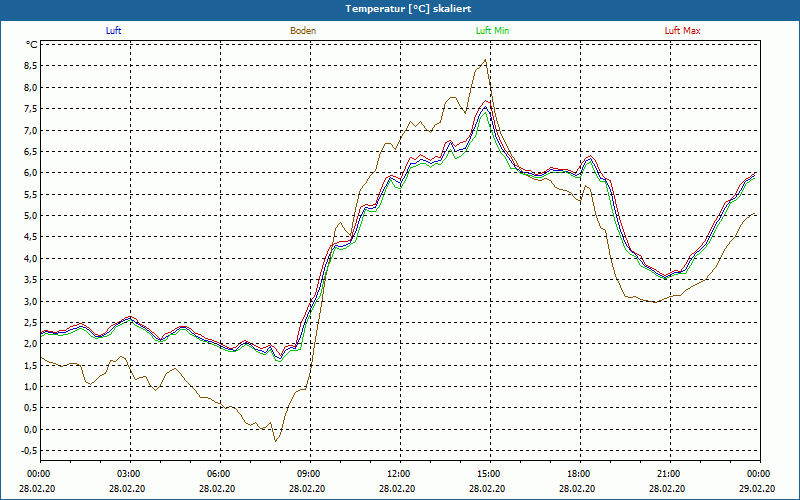
Task: Click the blue Luft legend label
Action: click(113, 31)
